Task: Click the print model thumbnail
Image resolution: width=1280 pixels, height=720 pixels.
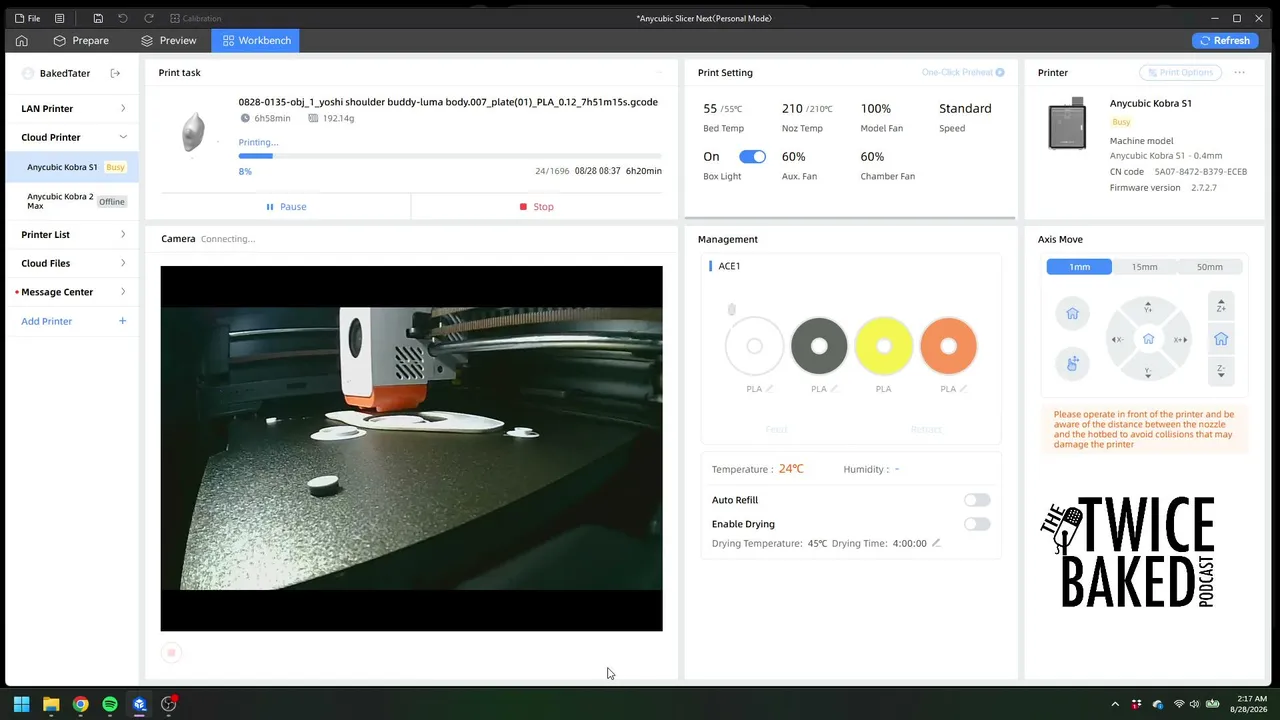Action: 194,132
